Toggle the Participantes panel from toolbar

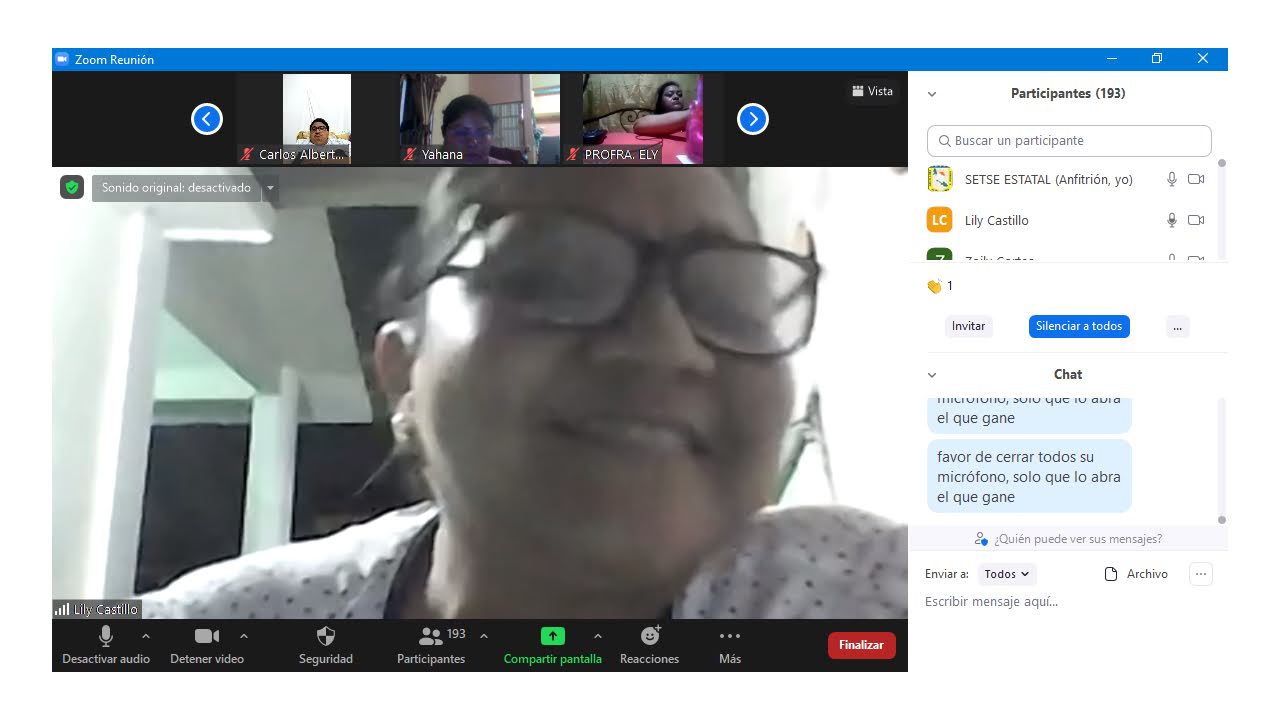pyautogui.click(x=431, y=645)
